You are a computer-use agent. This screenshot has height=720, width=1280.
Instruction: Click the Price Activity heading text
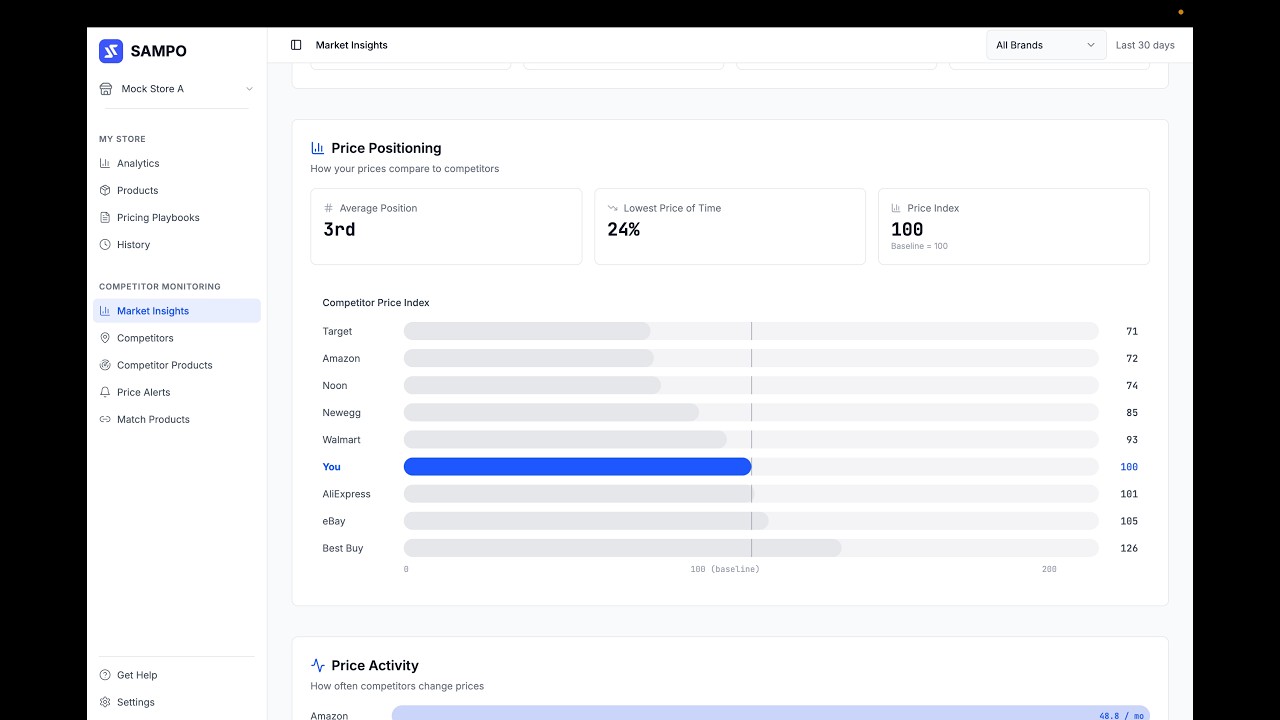[375, 665]
